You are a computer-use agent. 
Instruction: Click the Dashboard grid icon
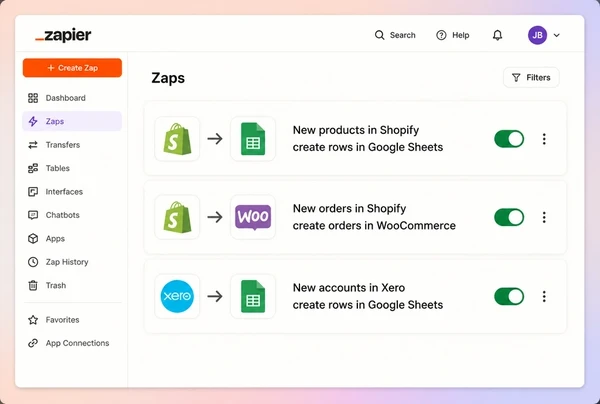(x=33, y=98)
